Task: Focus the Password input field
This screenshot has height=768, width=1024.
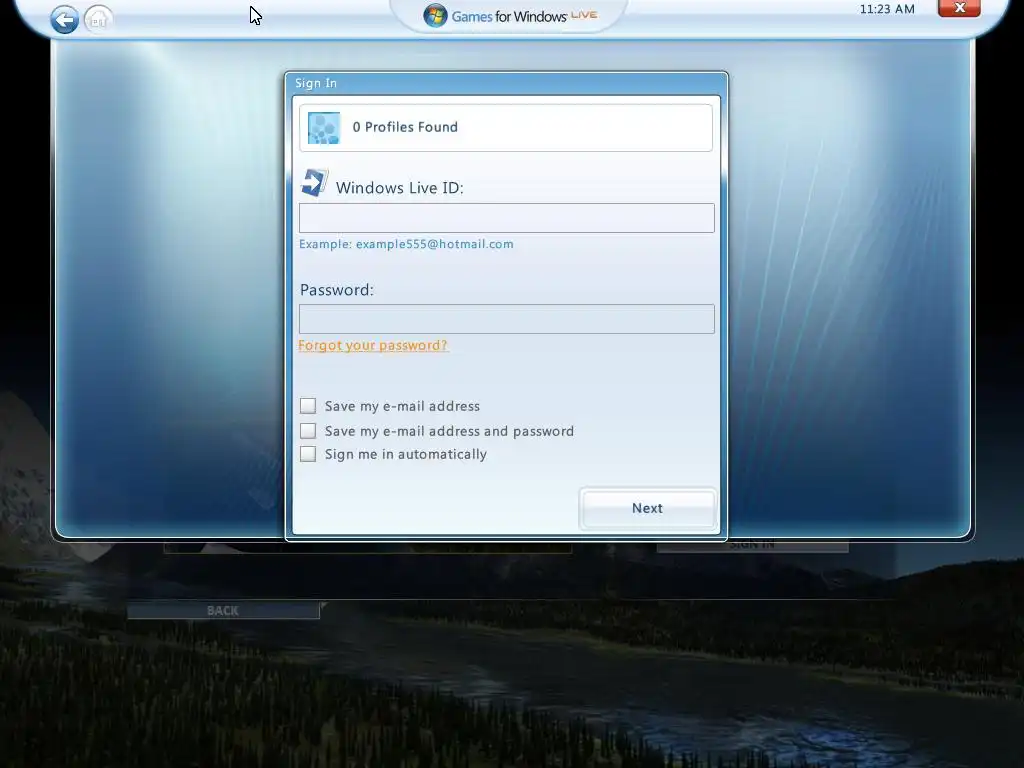Action: [507, 319]
